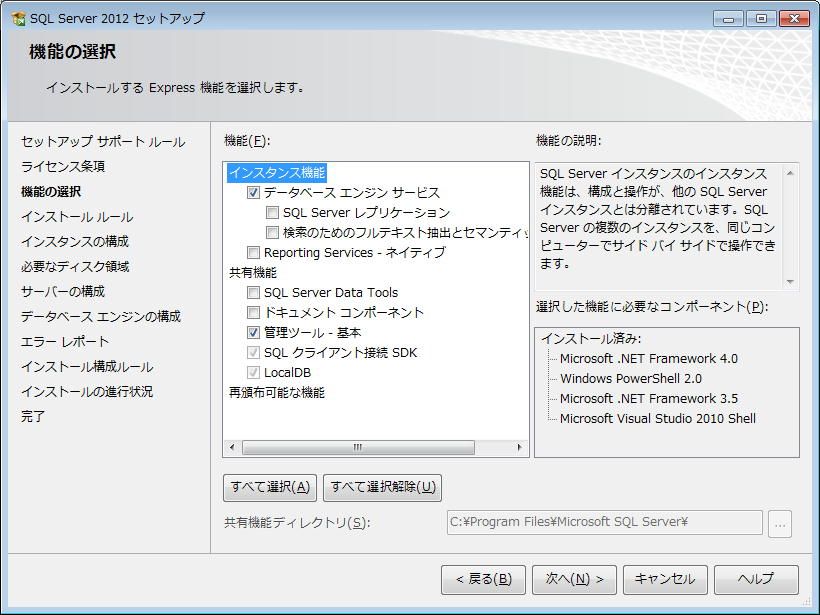The image size is (820, 615).
Task: Click the すべて選択(A) button
Action: (x=270, y=487)
